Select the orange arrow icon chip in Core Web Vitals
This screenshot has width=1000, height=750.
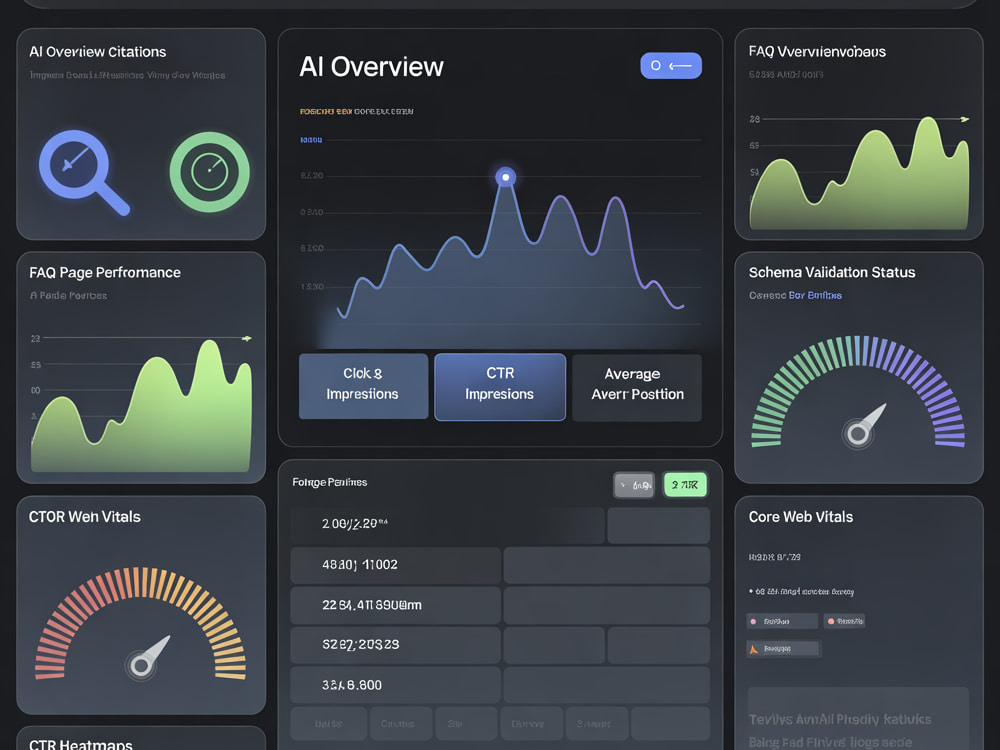click(784, 649)
